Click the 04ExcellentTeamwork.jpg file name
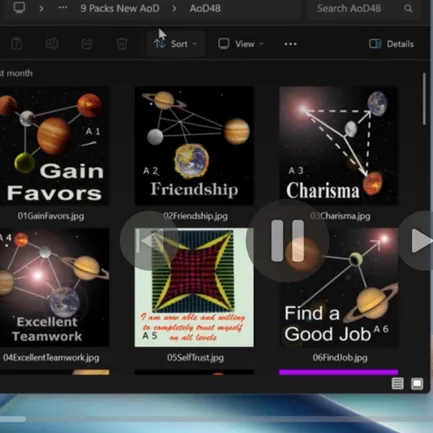433x433 pixels. pos(51,358)
